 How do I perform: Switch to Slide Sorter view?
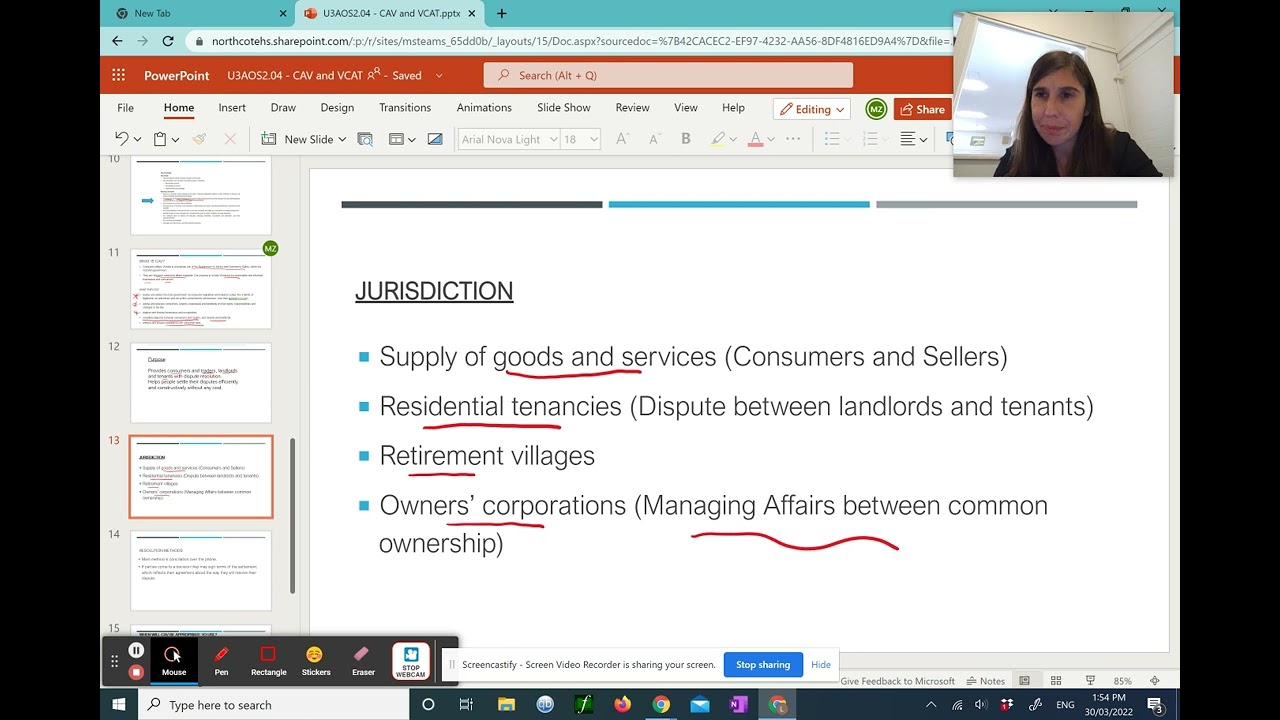pos(1056,681)
